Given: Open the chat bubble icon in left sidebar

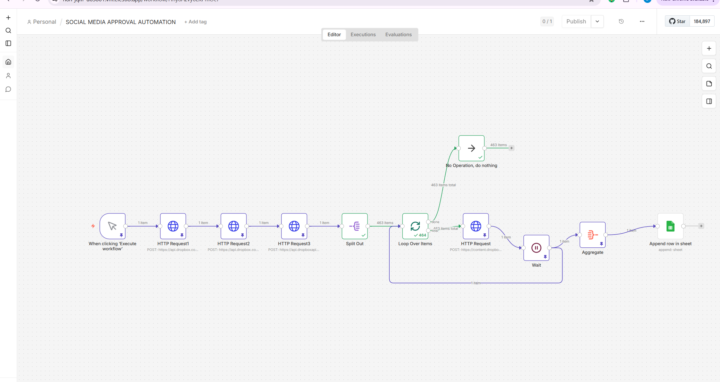Looking at the screenshot, I should click(x=8, y=90).
